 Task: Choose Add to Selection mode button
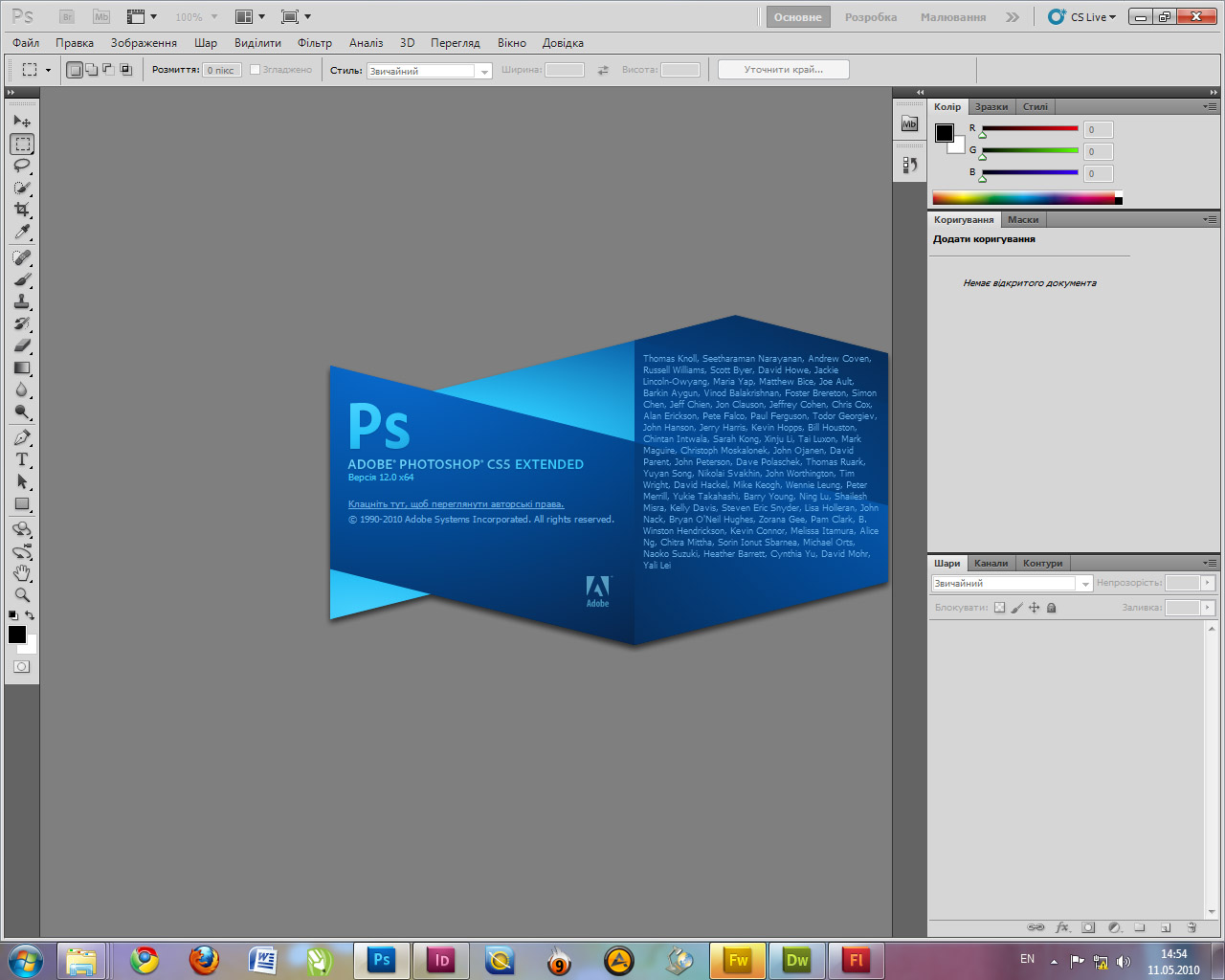coord(92,70)
